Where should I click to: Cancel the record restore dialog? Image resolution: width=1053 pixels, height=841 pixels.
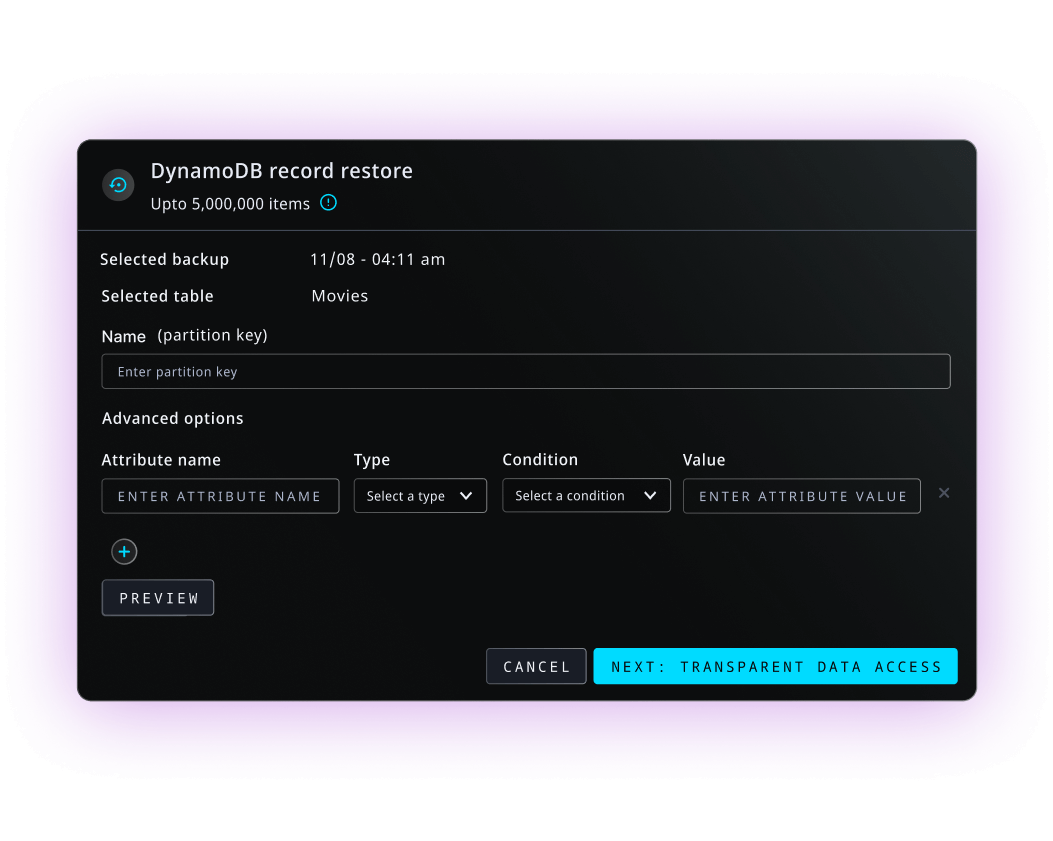coord(536,666)
